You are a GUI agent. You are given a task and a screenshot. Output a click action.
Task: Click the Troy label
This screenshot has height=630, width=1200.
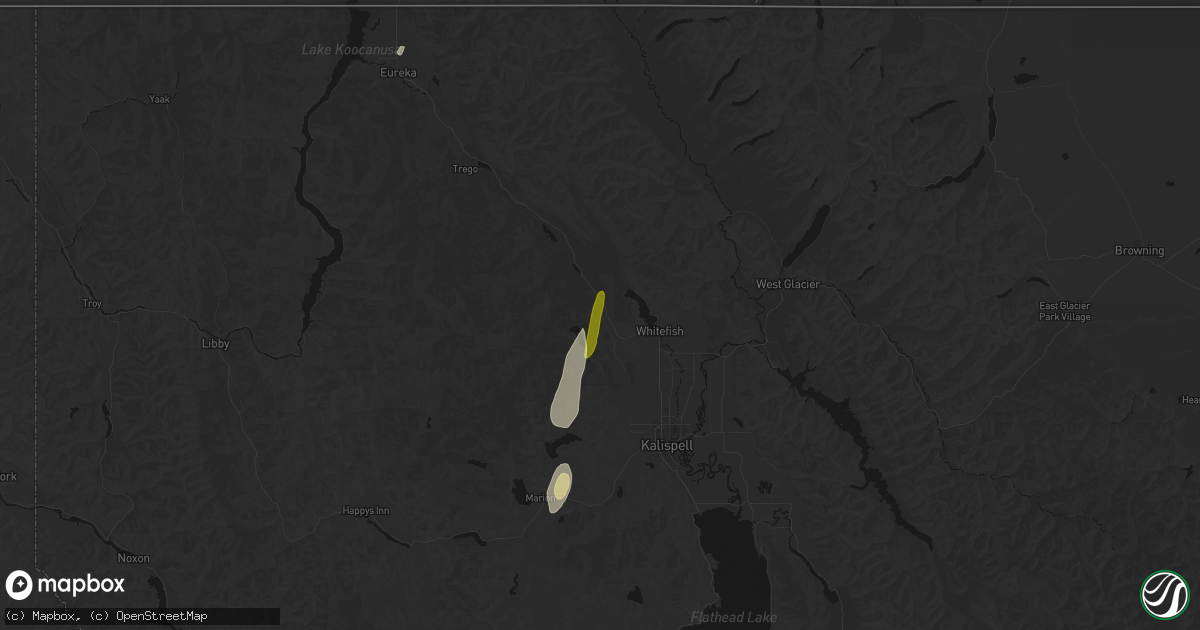click(x=92, y=303)
